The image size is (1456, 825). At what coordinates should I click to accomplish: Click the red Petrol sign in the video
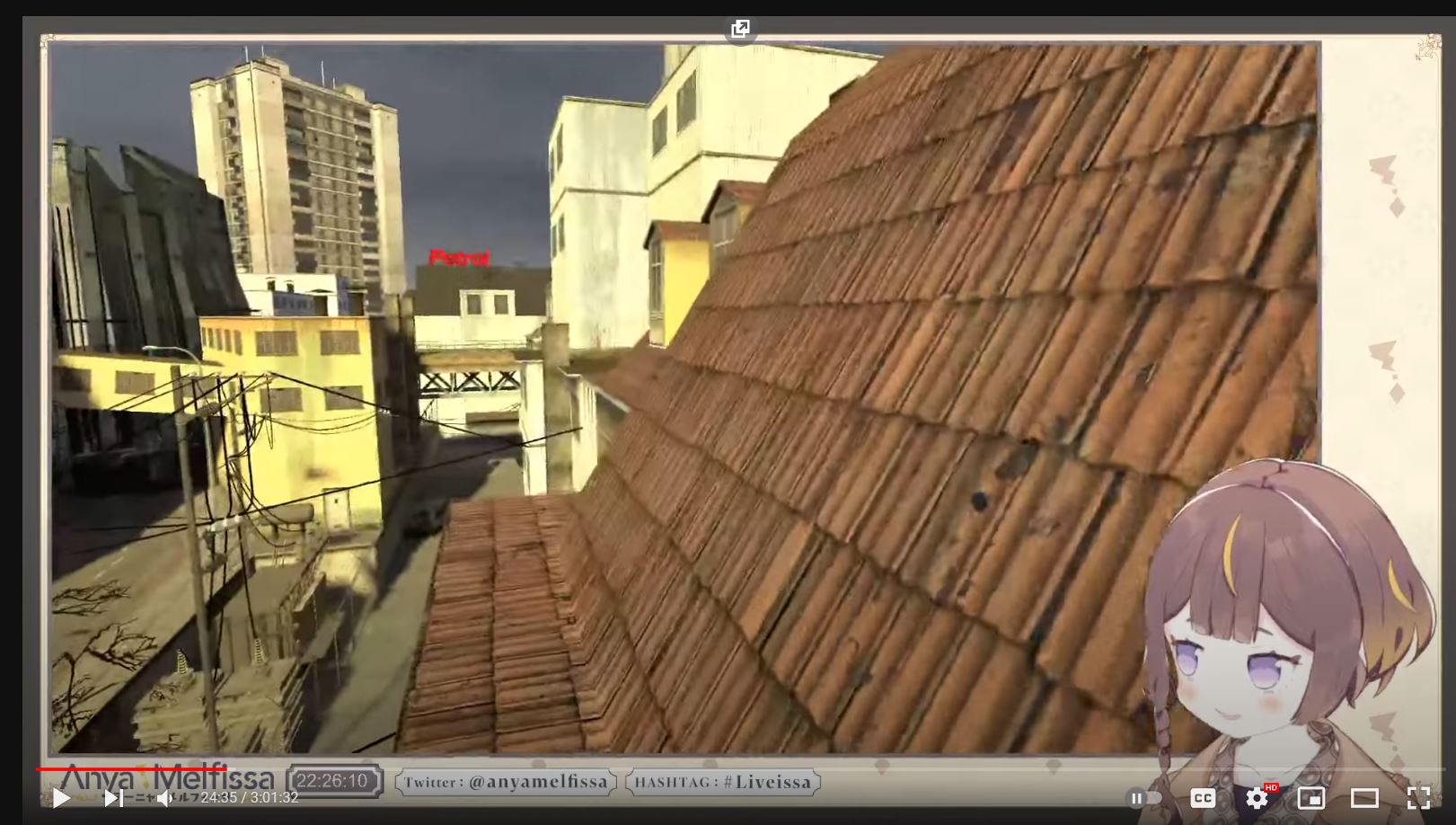tap(459, 259)
